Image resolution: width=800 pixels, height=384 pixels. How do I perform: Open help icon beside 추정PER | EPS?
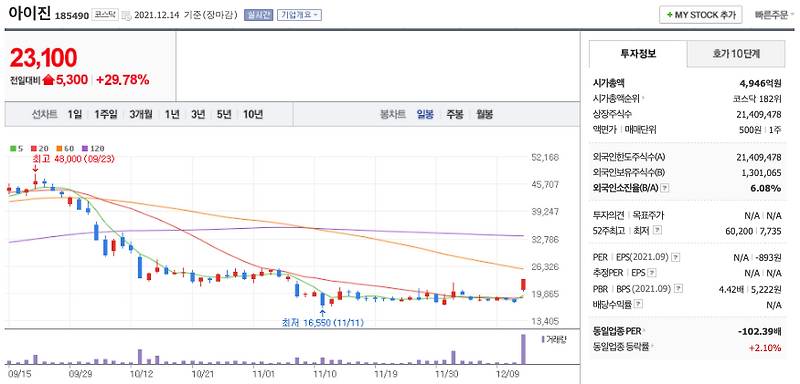[653, 273]
